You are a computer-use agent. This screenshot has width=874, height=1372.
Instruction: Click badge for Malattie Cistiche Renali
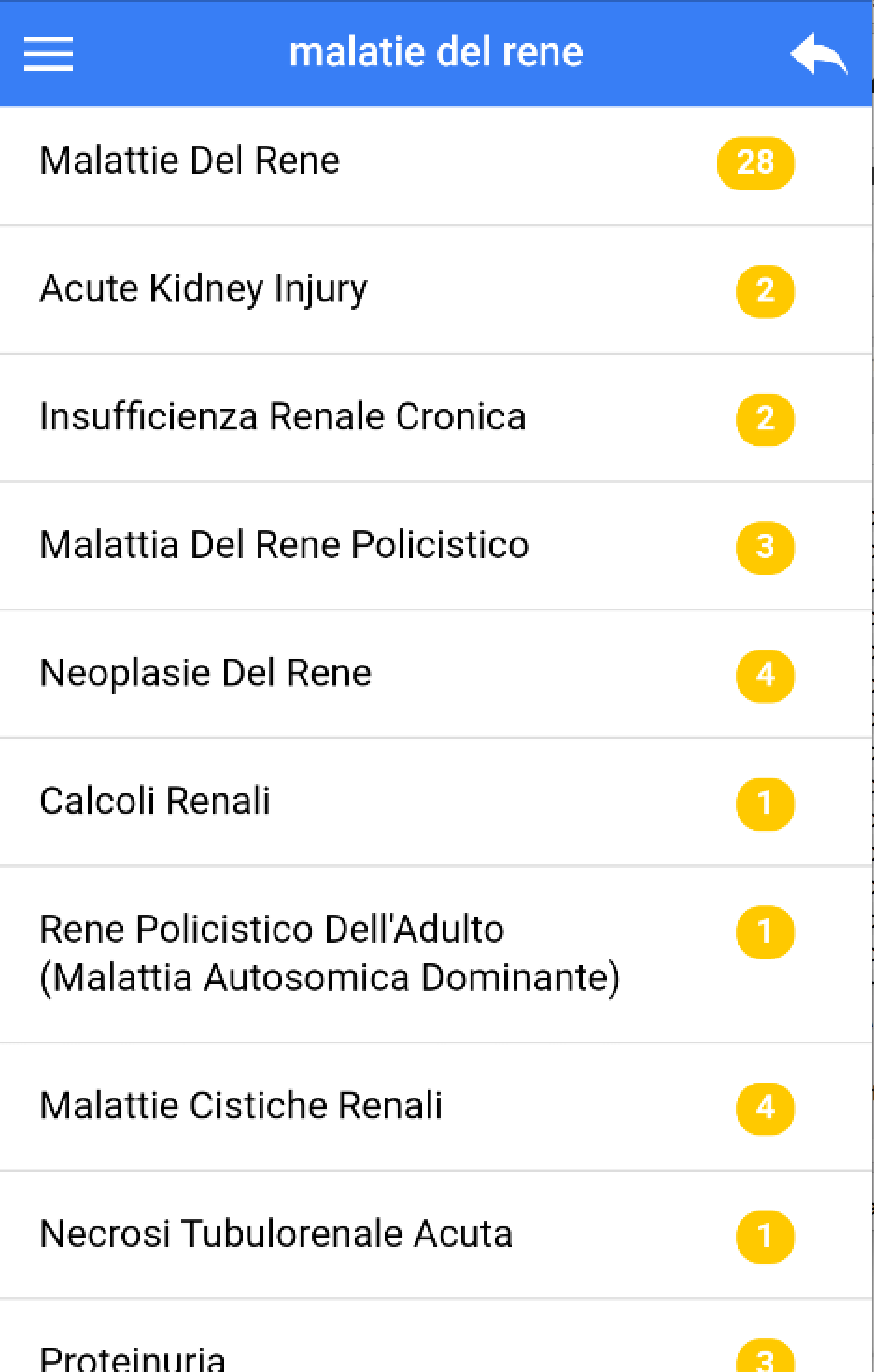765,1108
